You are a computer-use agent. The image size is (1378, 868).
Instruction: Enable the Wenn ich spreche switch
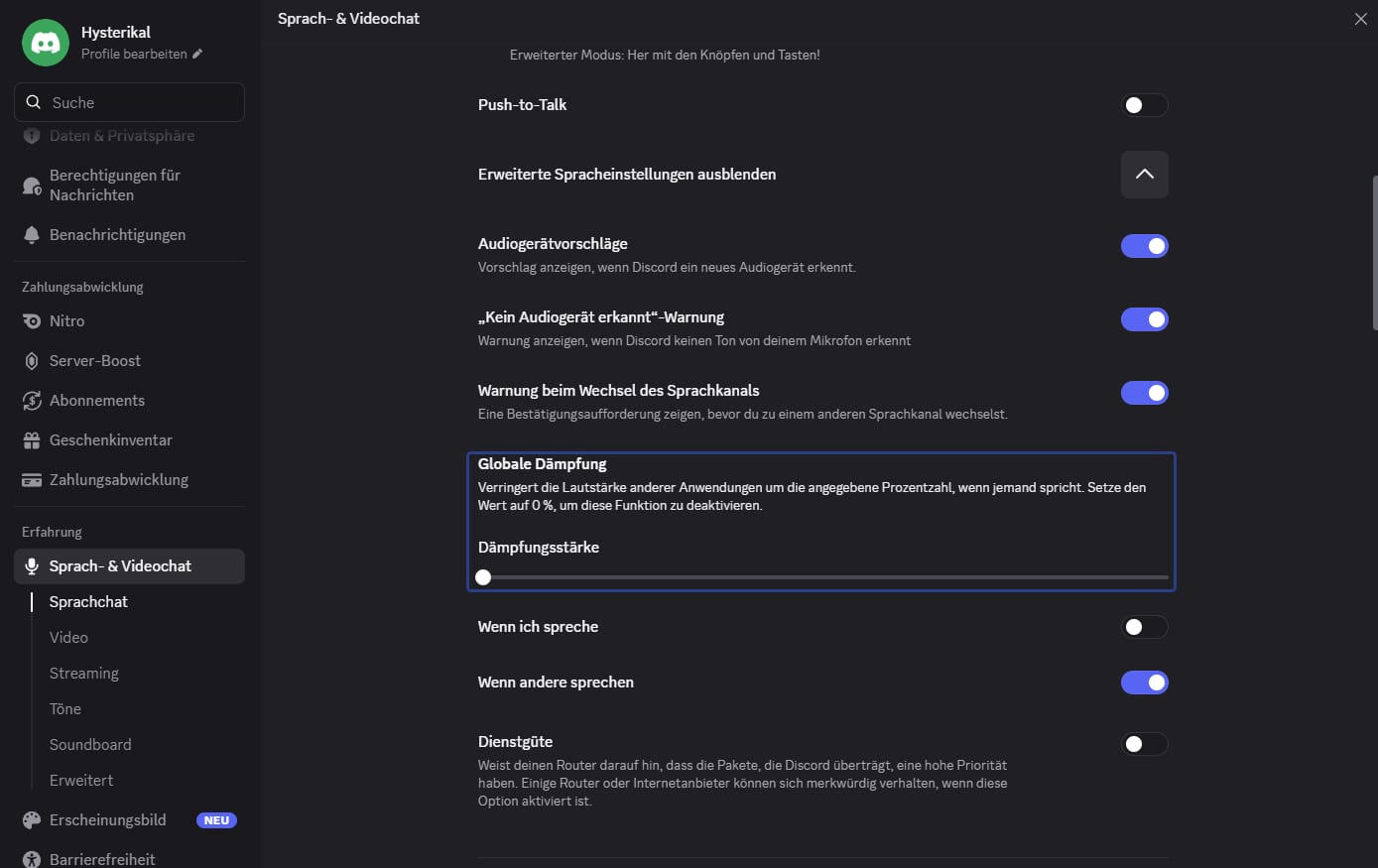[x=1145, y=627]
